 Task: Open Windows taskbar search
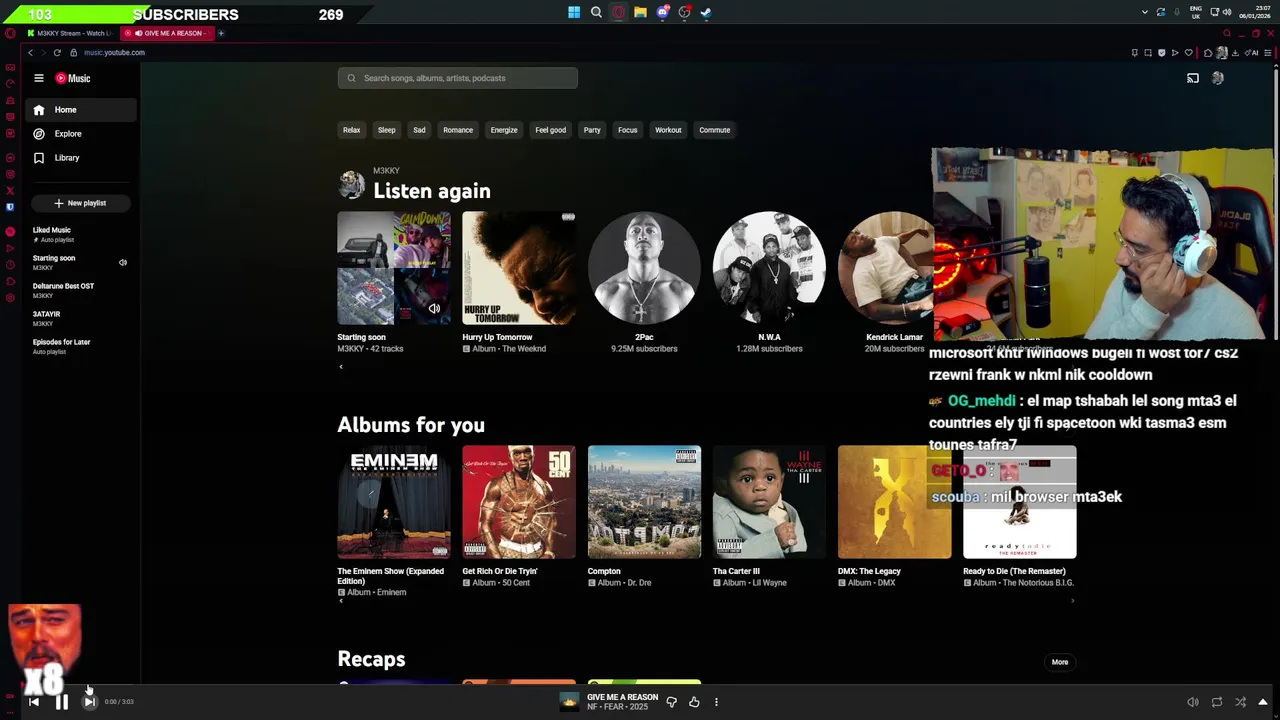coord(596,13)
